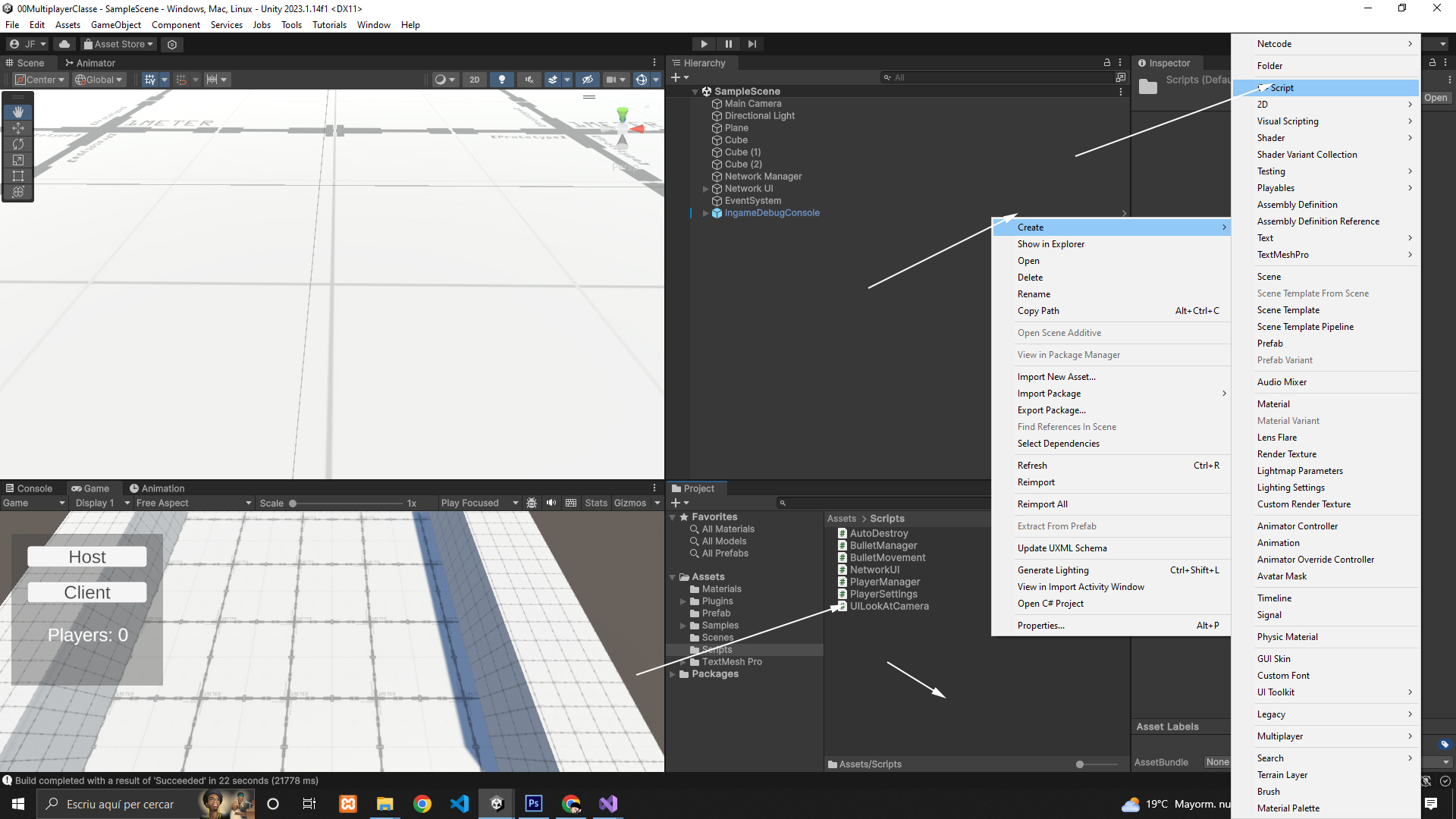Select the Rotate tool in Scene view

[18, 144]
